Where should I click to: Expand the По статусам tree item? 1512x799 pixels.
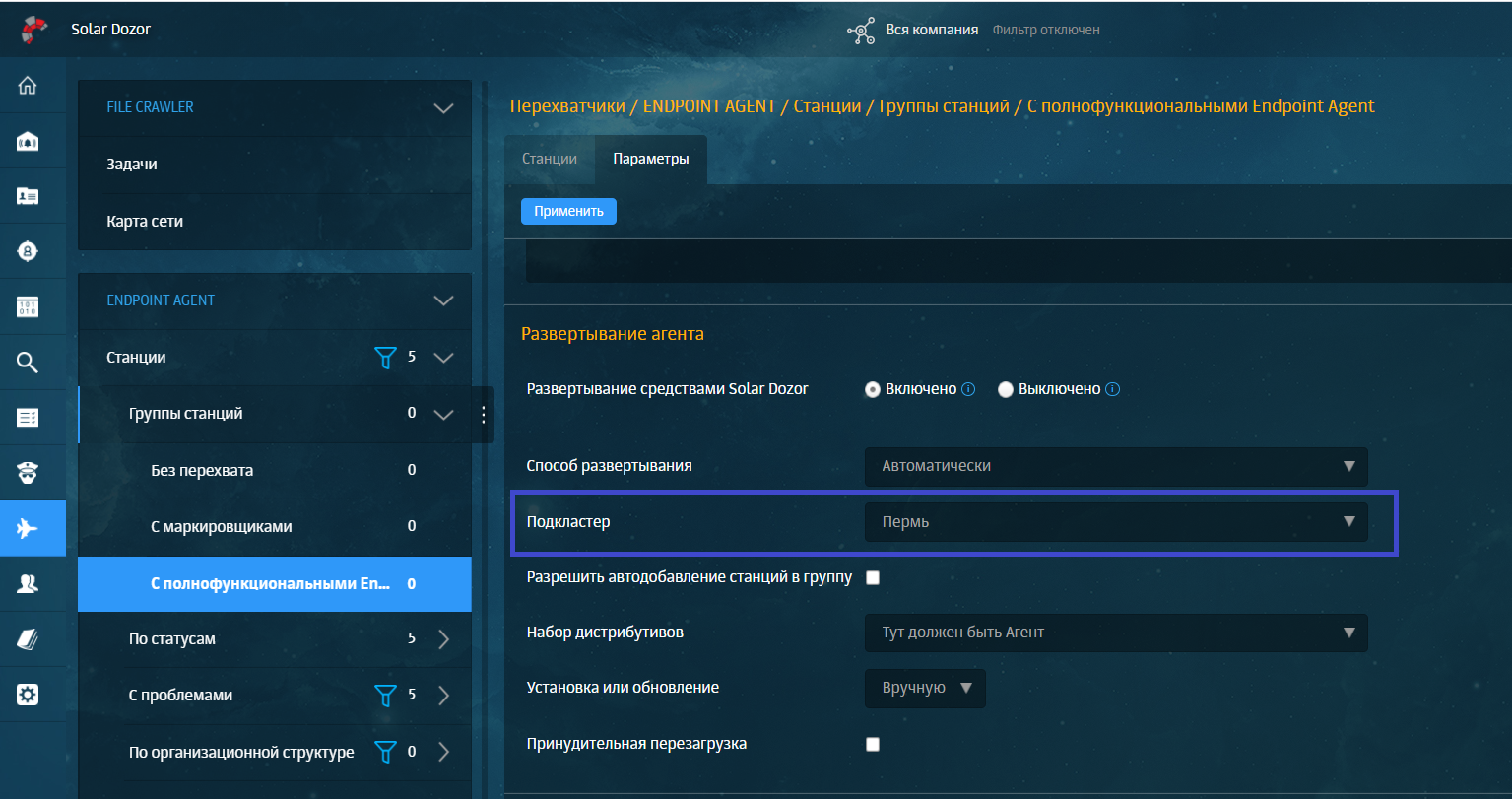coord(443,639)
